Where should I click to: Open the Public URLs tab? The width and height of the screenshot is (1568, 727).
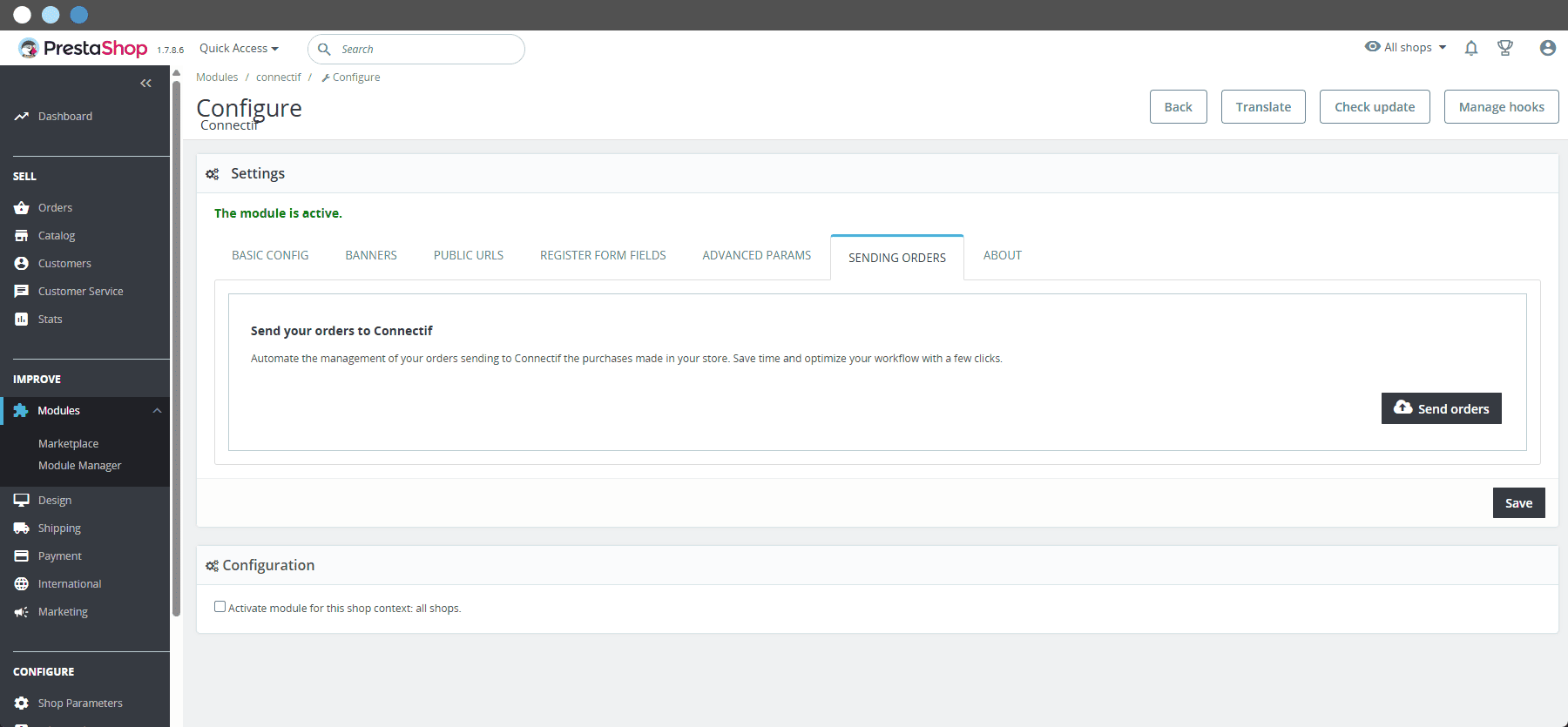coord(469,256)
